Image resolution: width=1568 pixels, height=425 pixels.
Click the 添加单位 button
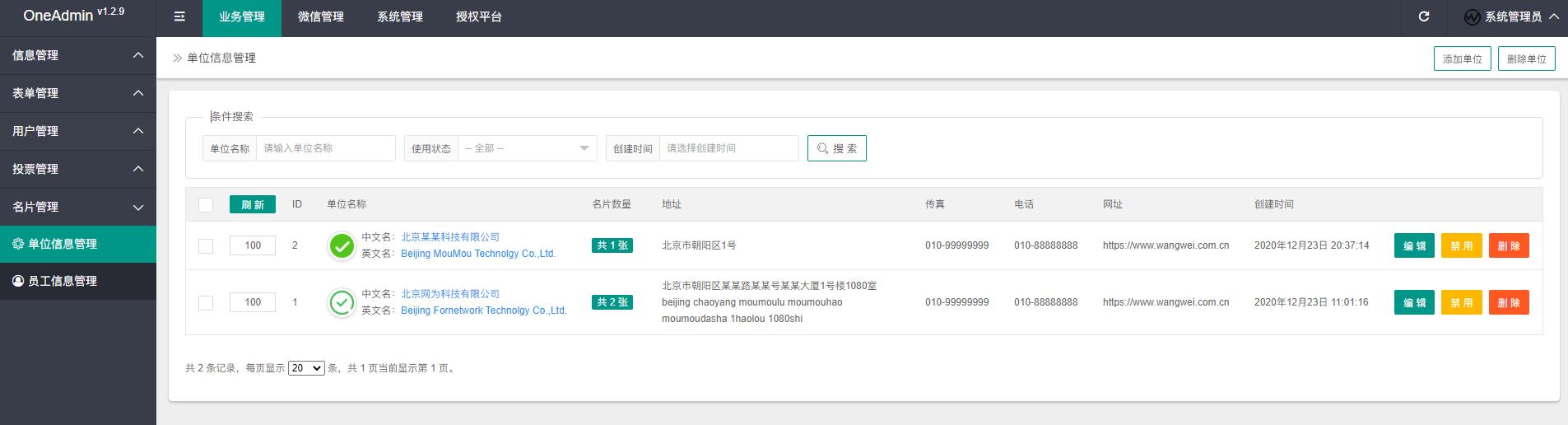point(1463,58)
